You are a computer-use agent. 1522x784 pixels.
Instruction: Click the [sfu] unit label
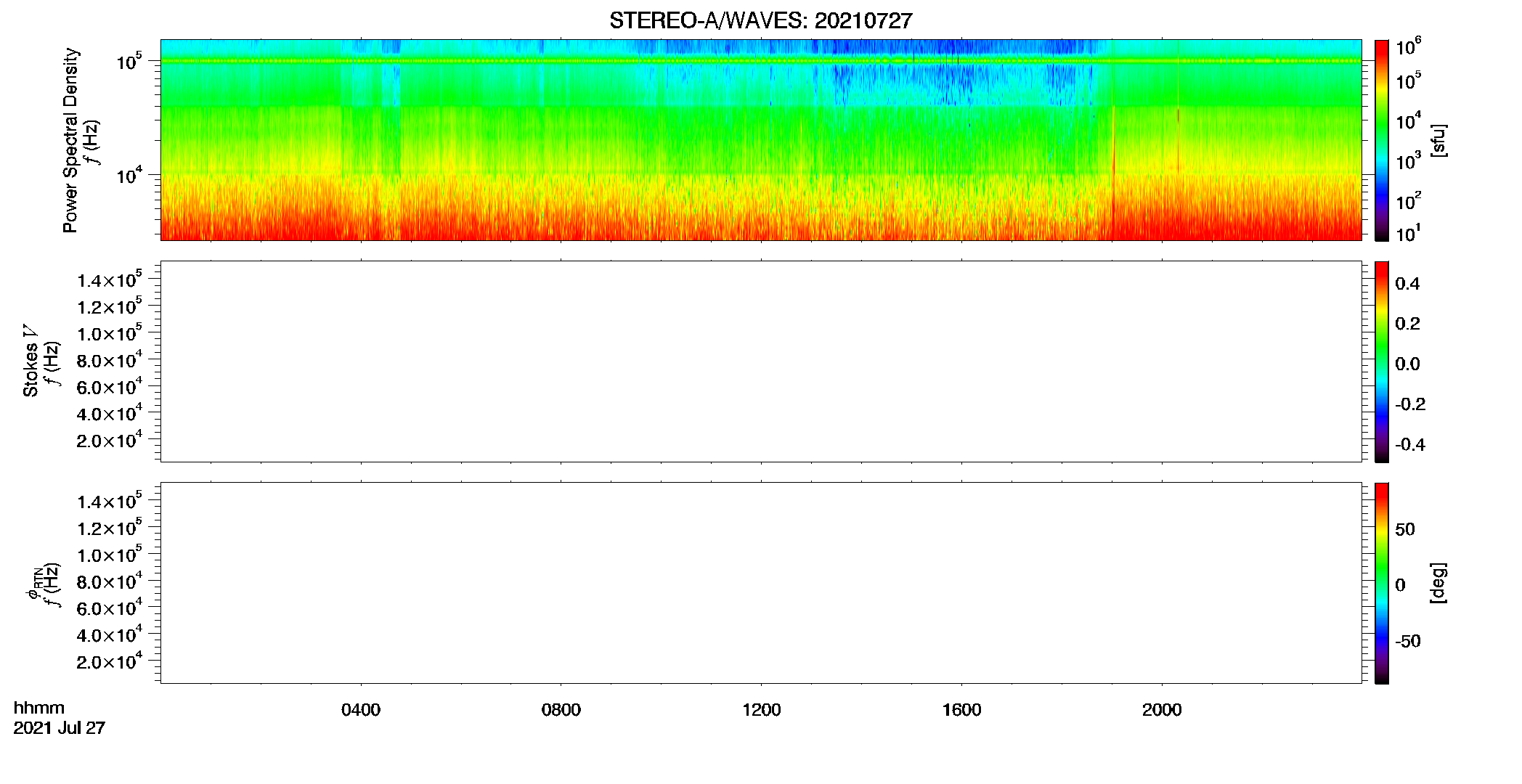click(1438, 140)
